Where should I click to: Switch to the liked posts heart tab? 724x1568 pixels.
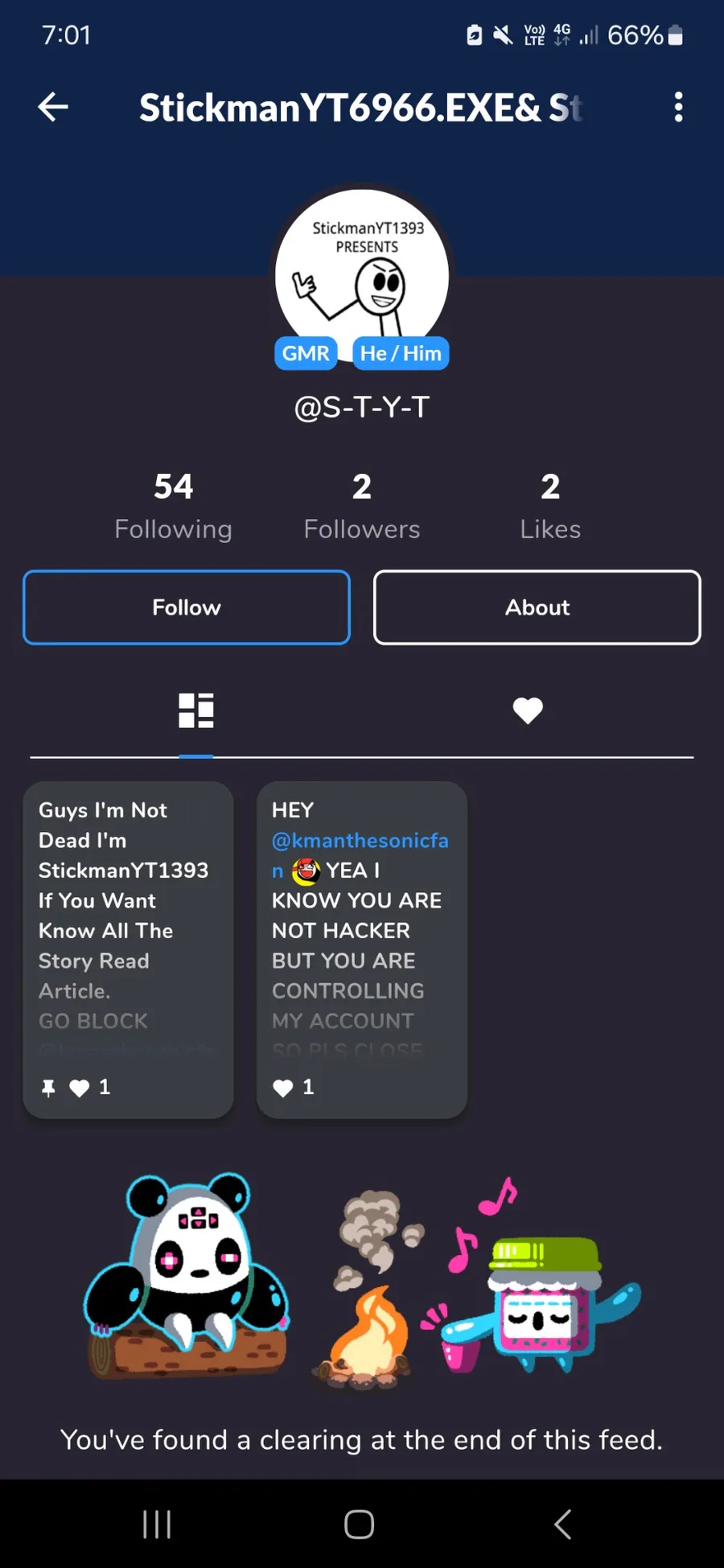(x=528, y=710)
